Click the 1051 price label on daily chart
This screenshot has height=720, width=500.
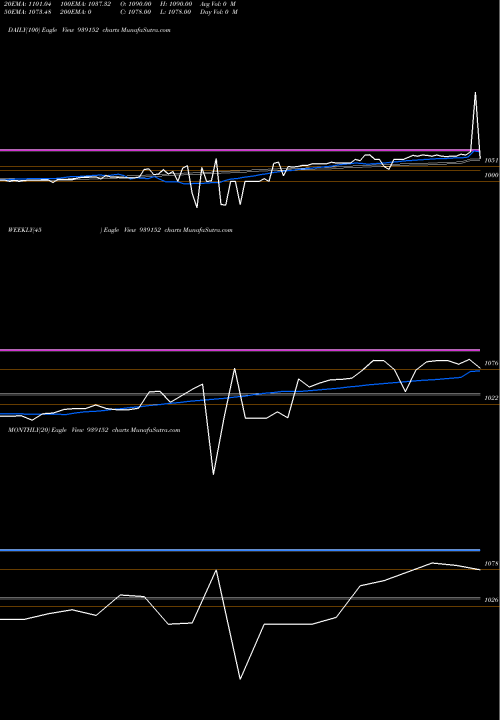click(x=491, y=160)
